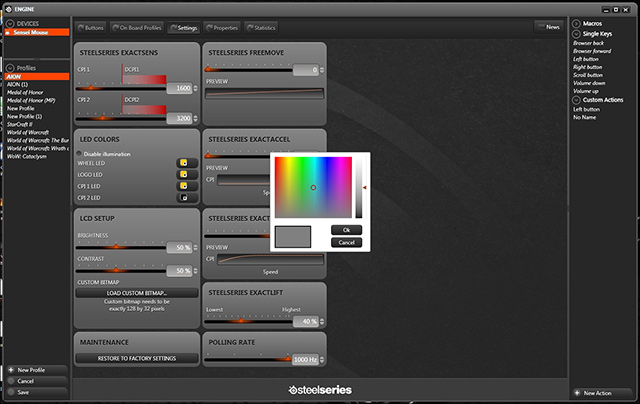The width and height of the screenshot is (640, 404).
Task: Toggle Disable illumination checkbox
Action: tap(79, 154)
